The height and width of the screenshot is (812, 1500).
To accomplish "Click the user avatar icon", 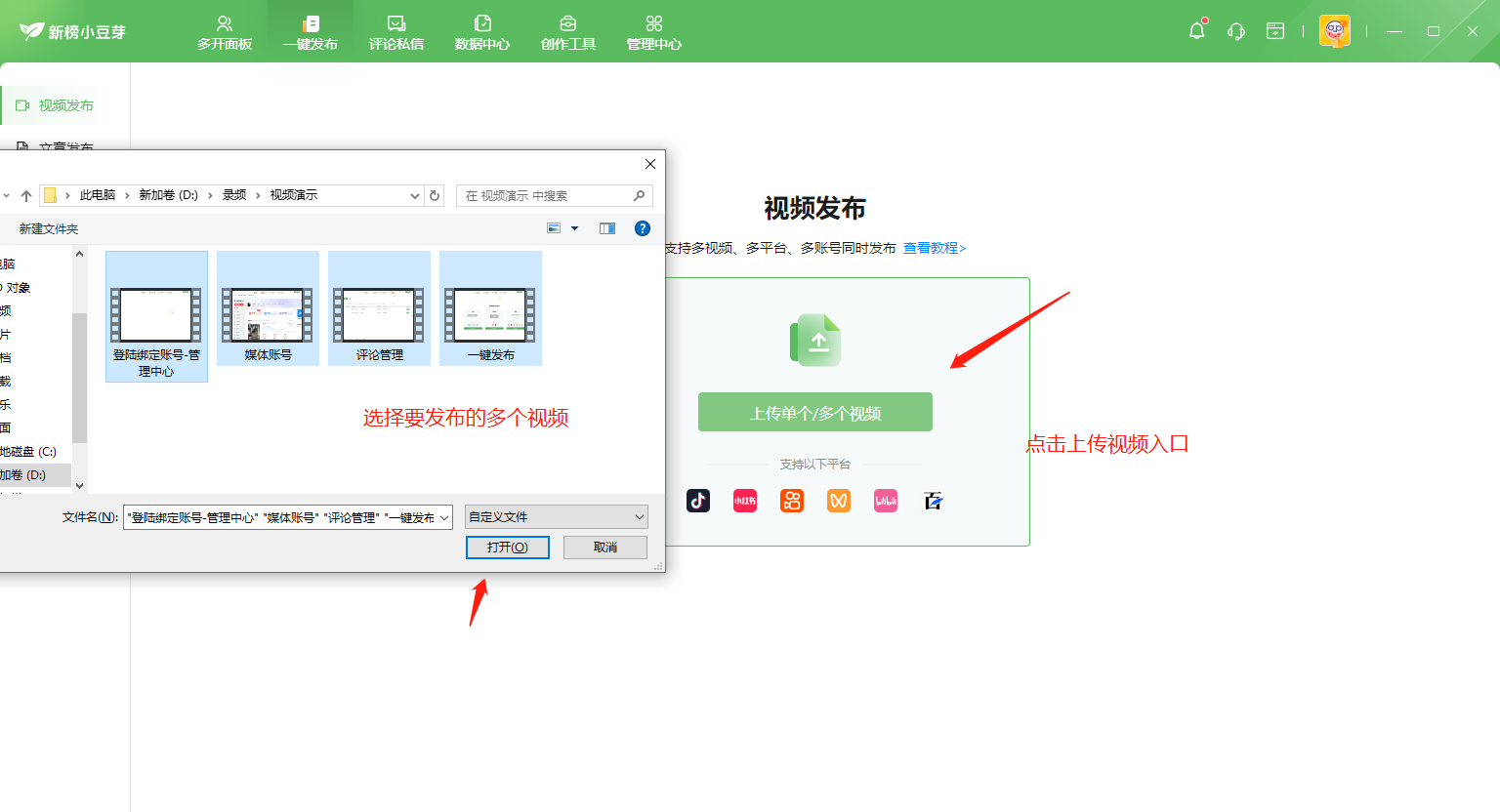I will (1335, 31).
